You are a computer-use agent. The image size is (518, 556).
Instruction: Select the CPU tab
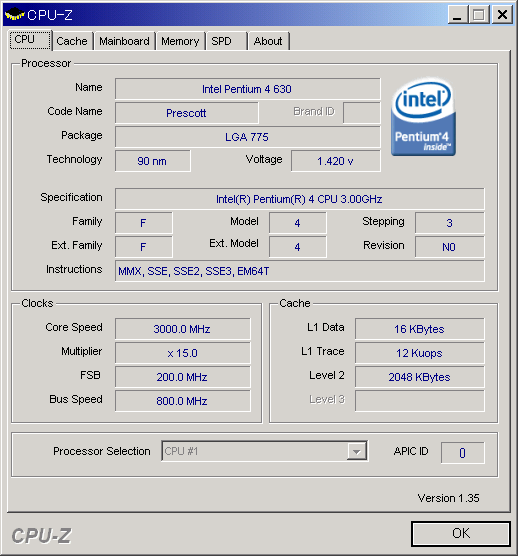[30, 39]
